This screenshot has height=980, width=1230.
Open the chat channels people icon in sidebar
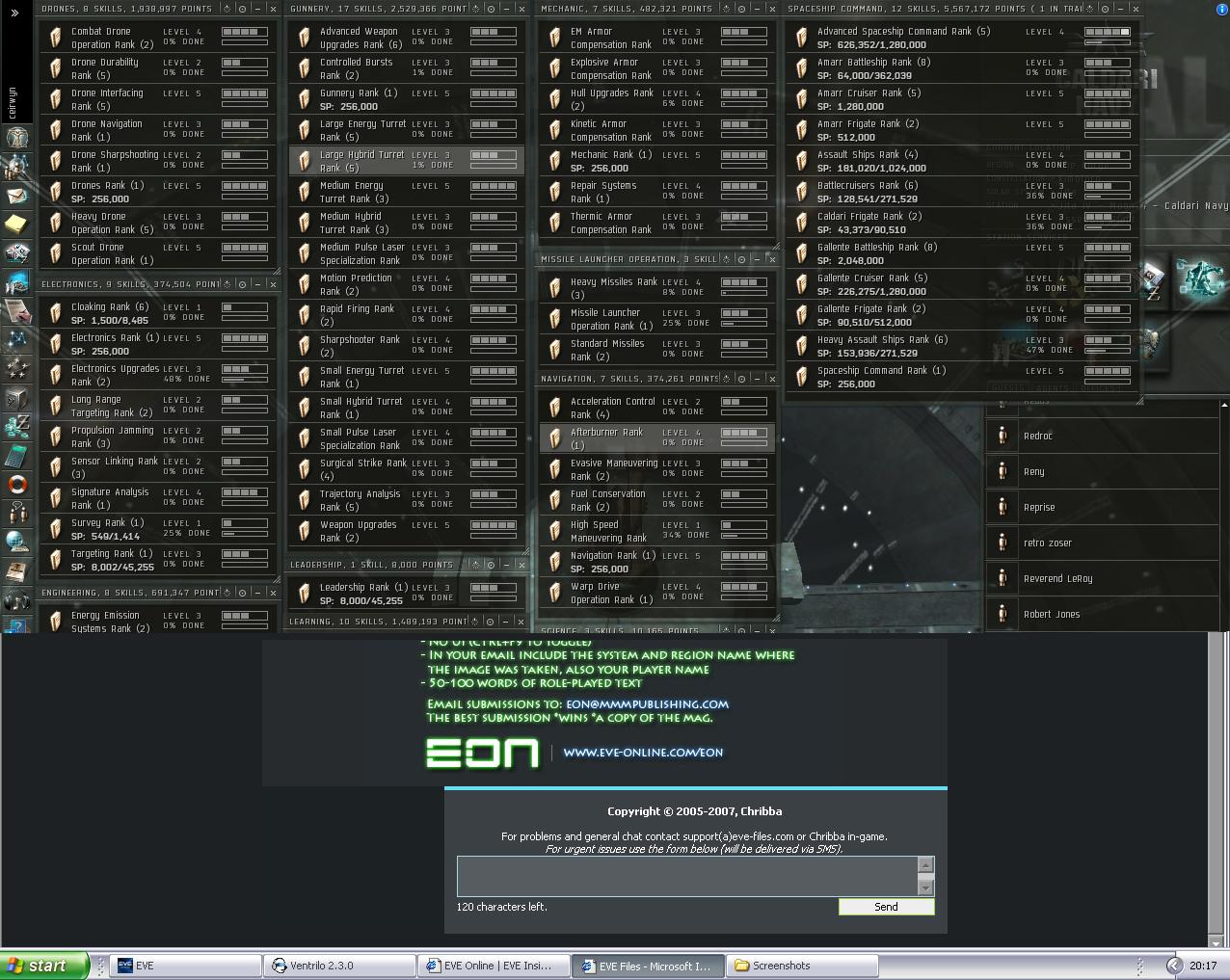coord(17,512)
